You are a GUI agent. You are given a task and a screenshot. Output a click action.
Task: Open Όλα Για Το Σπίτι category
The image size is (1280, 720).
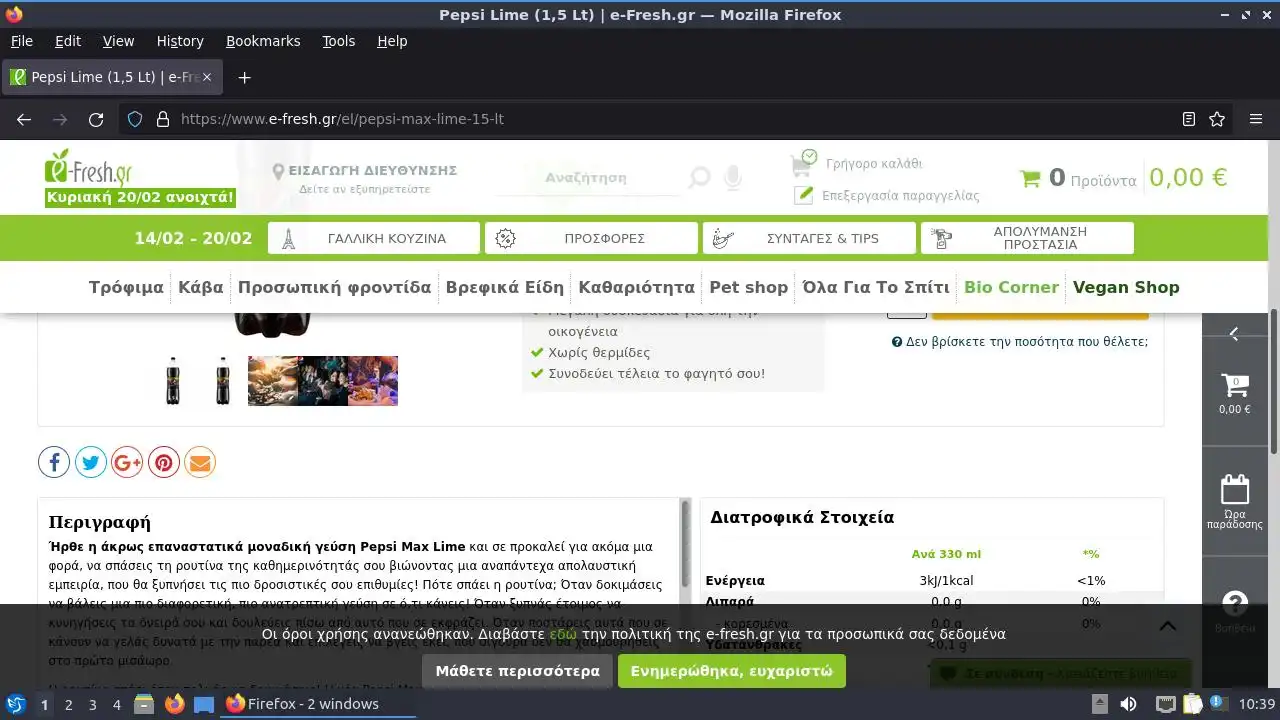[876, 287]
